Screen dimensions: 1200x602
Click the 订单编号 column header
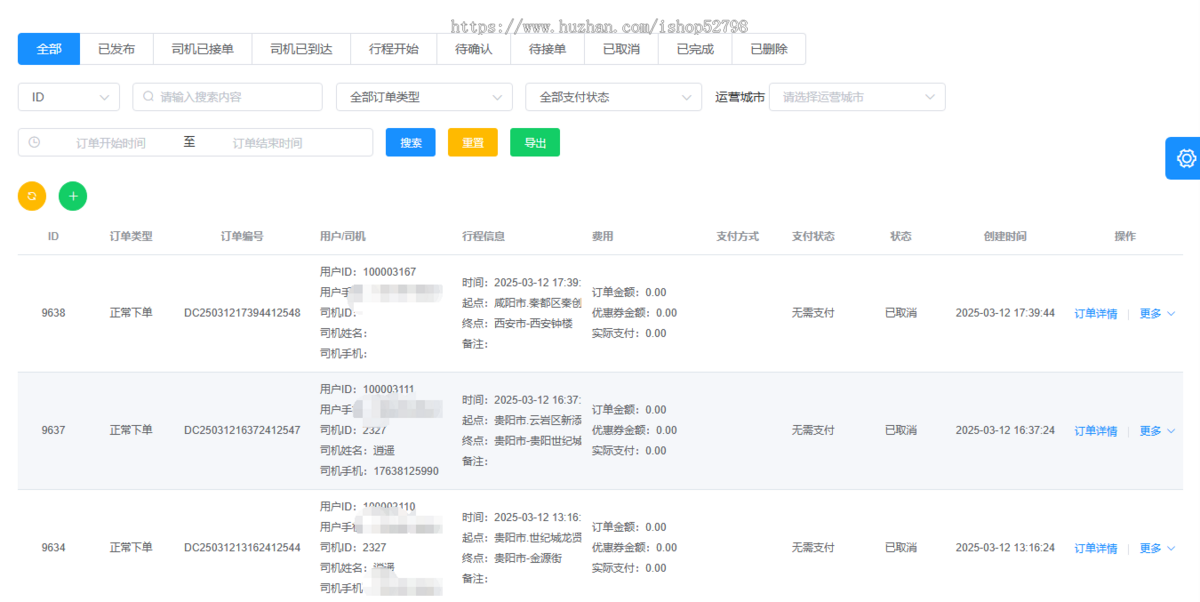pos(242,237)
